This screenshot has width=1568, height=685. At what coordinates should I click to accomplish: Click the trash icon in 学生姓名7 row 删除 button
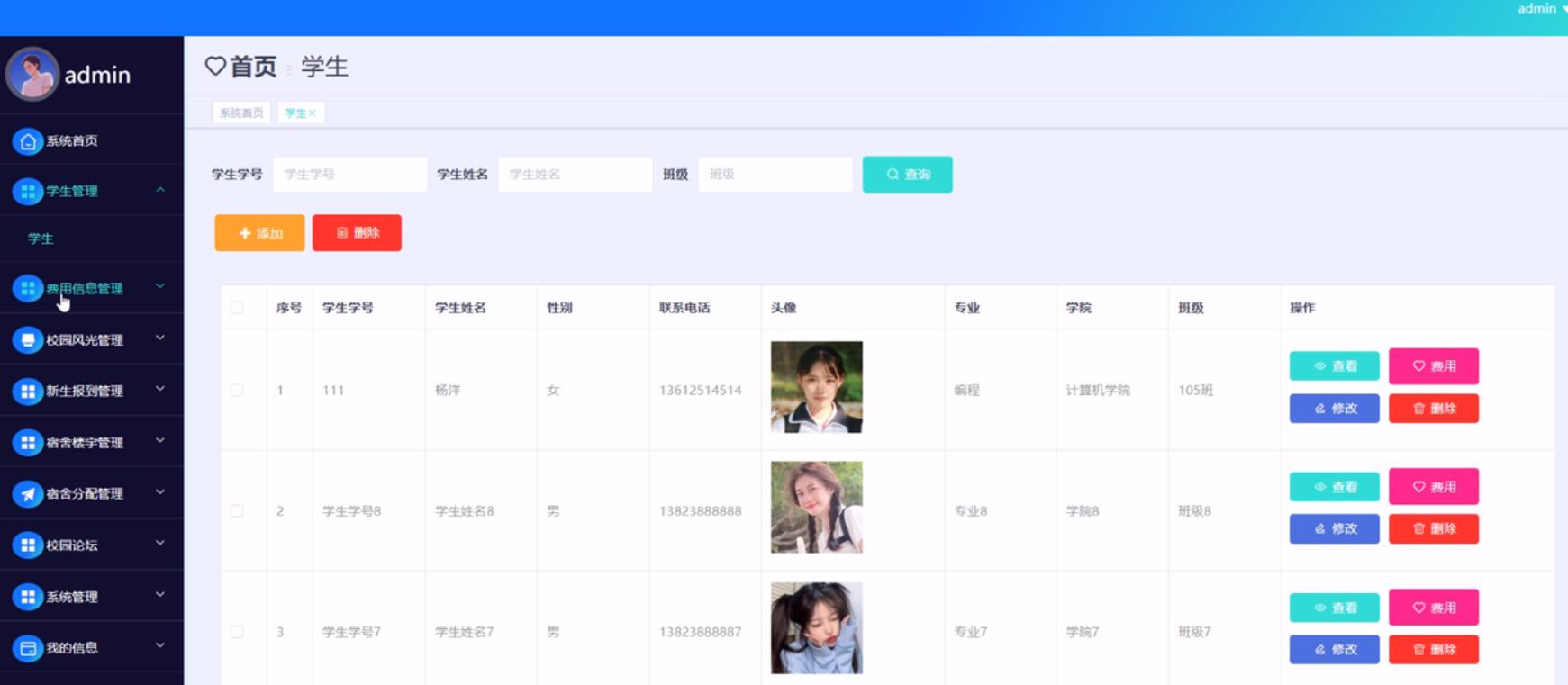click(x=1418, y=650)
